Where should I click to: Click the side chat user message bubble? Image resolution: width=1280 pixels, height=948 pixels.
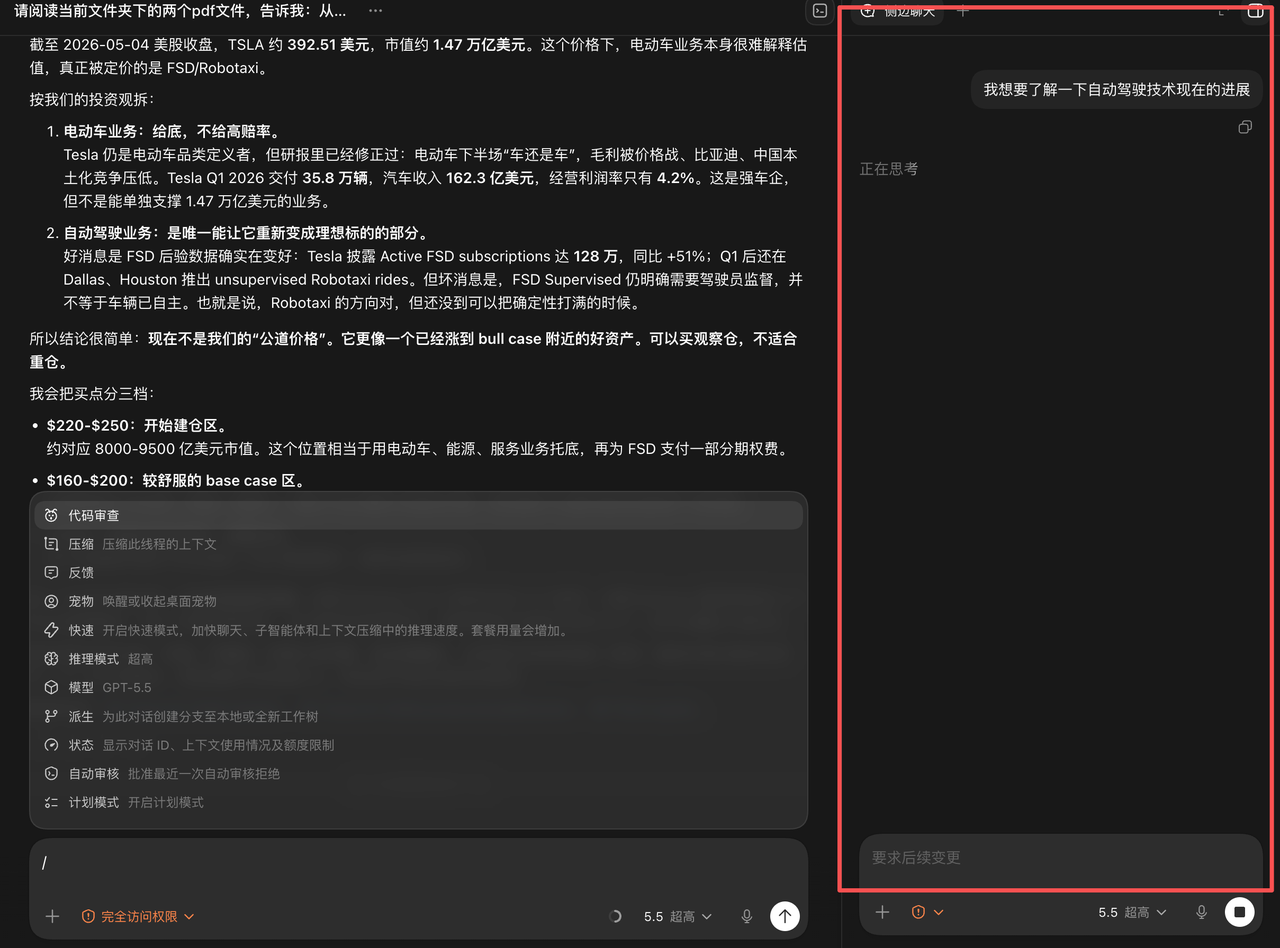tap(1117, 89)
